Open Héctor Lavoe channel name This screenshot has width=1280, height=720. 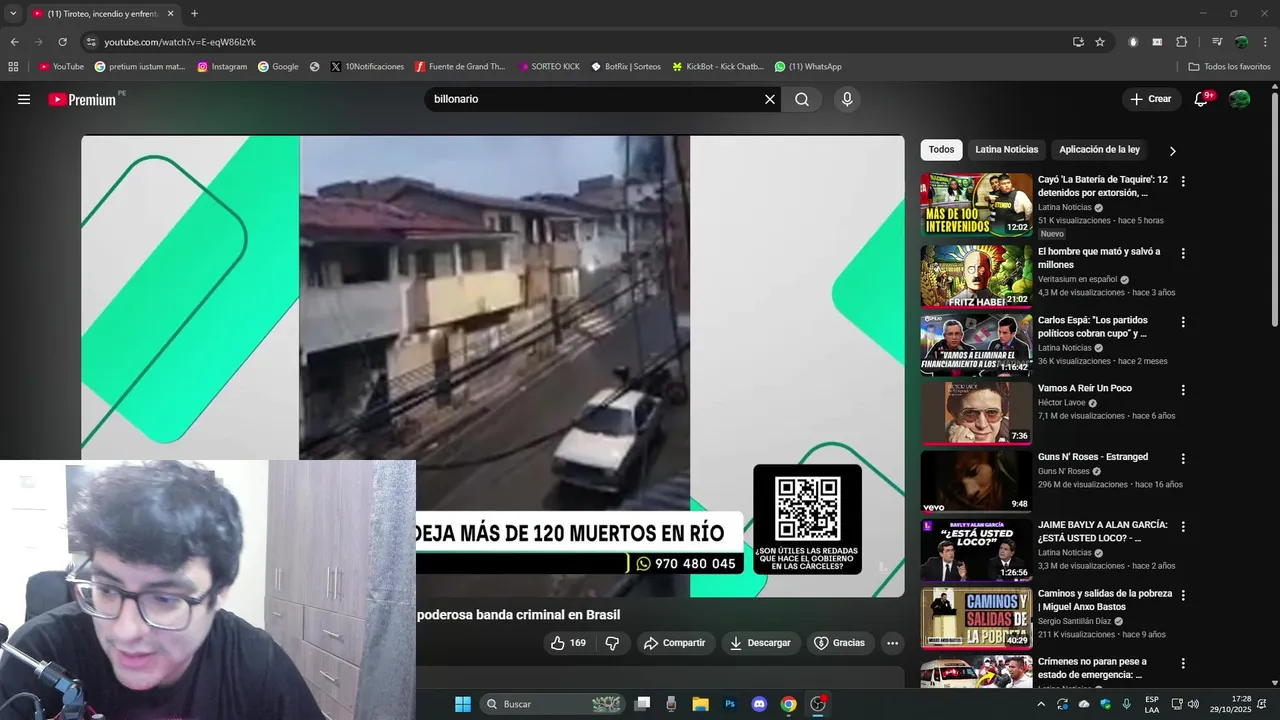click(1062, 402)
